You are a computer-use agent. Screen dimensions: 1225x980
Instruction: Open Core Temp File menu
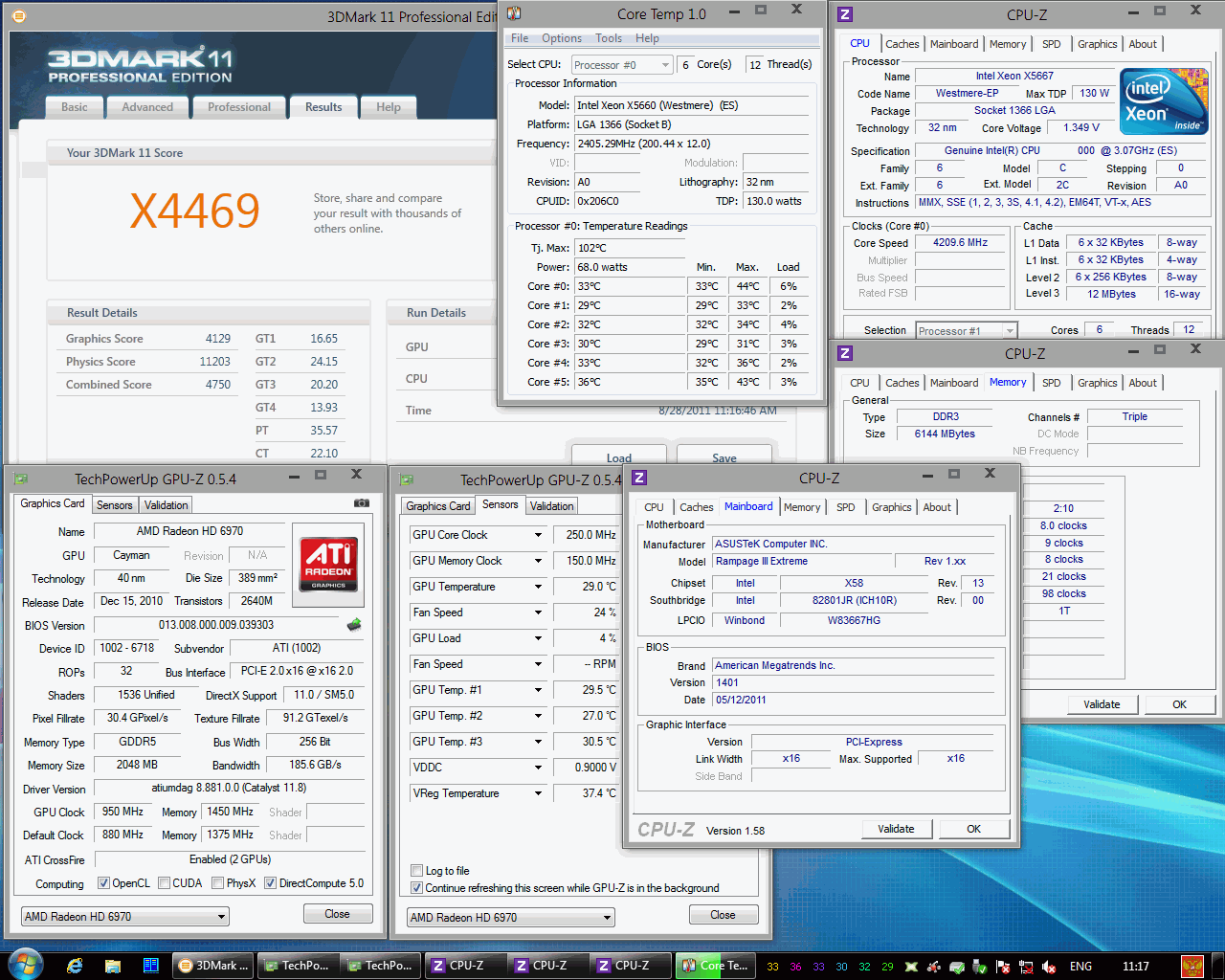coord(520,38)
